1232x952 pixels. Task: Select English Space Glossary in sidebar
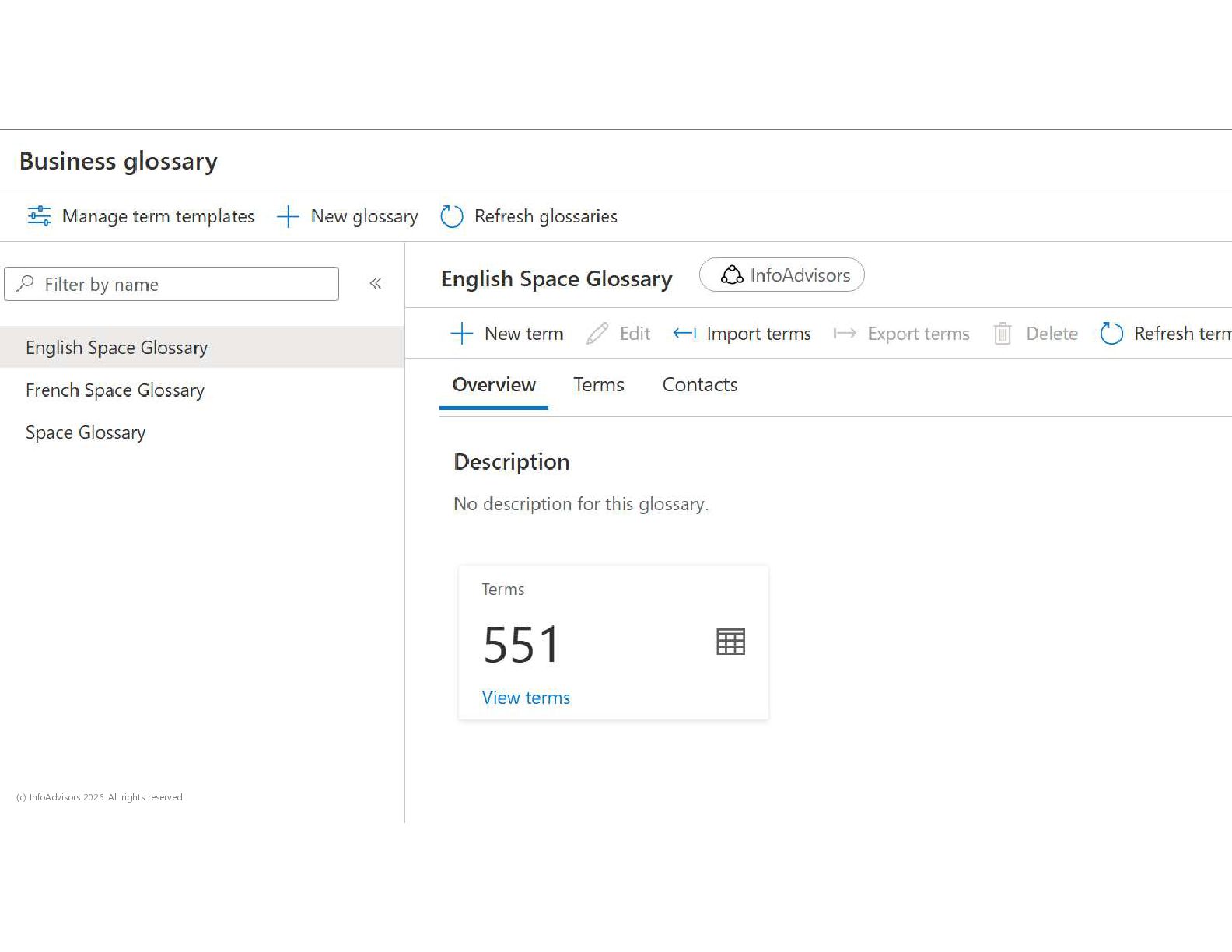point(117,348)
